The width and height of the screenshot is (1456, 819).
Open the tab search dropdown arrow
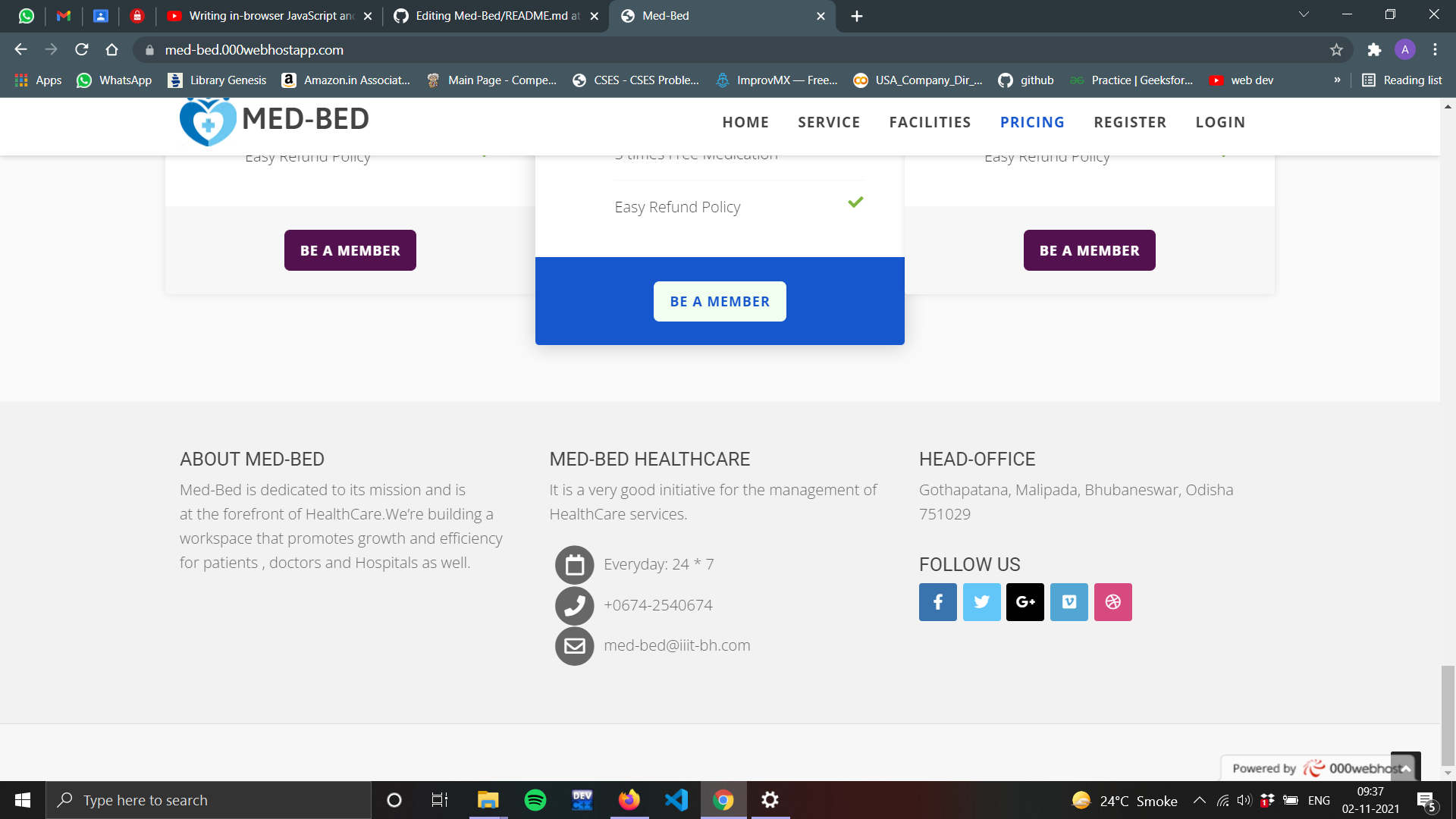1303,14
